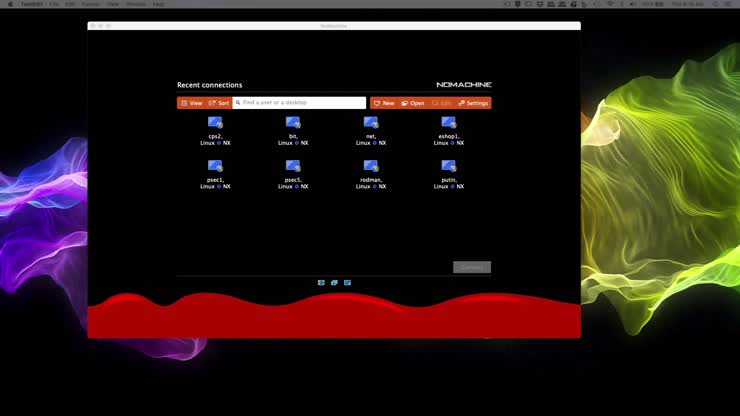This screenshot has width=740, height=416.
Task: Open the Help menu in the menu bar
Action: click(x=158, y=4)
